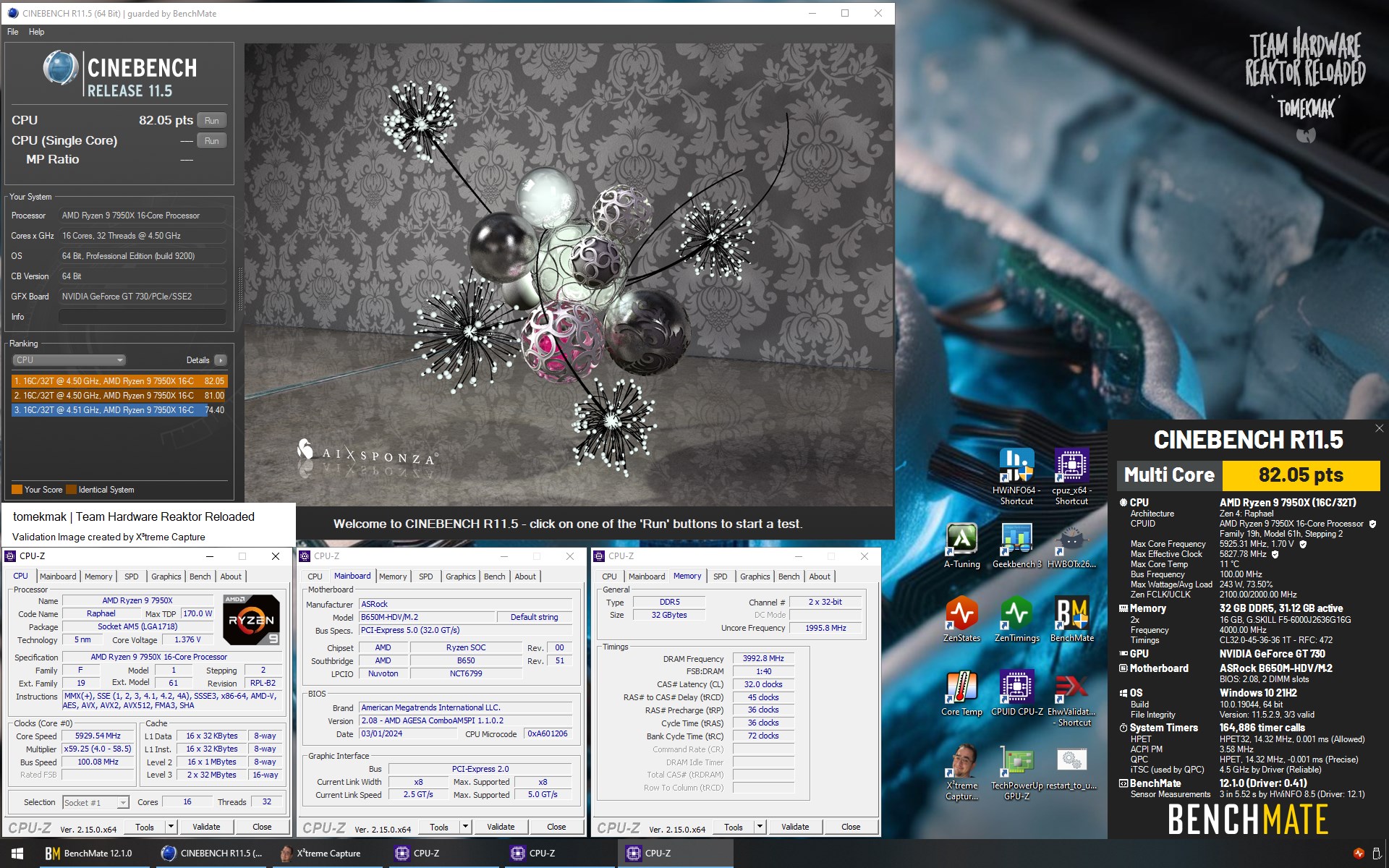Screen dimensions: 1389x868
Task: Open the Ranking CPU dropdown
Action: [69, 360]
